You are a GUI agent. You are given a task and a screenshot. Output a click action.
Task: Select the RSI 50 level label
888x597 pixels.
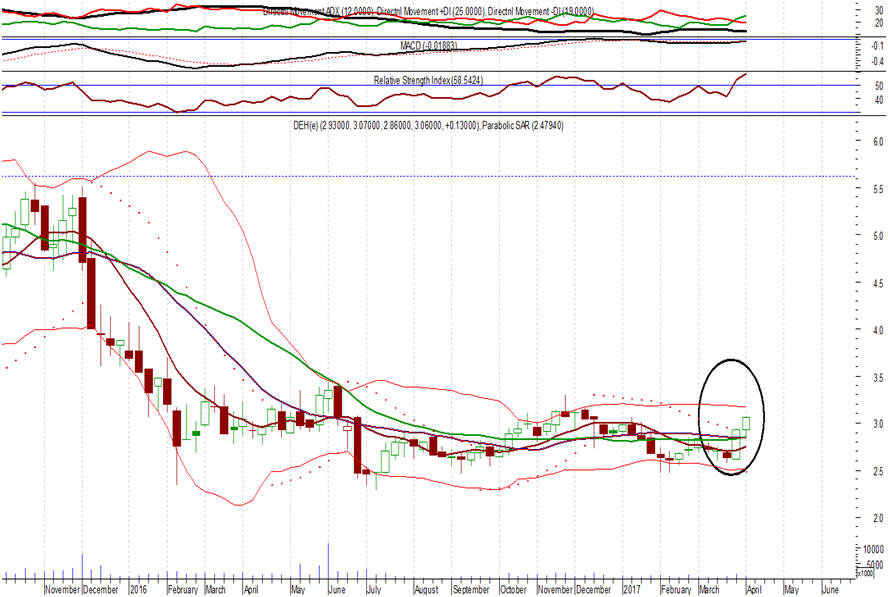click(x=878, y=86)
